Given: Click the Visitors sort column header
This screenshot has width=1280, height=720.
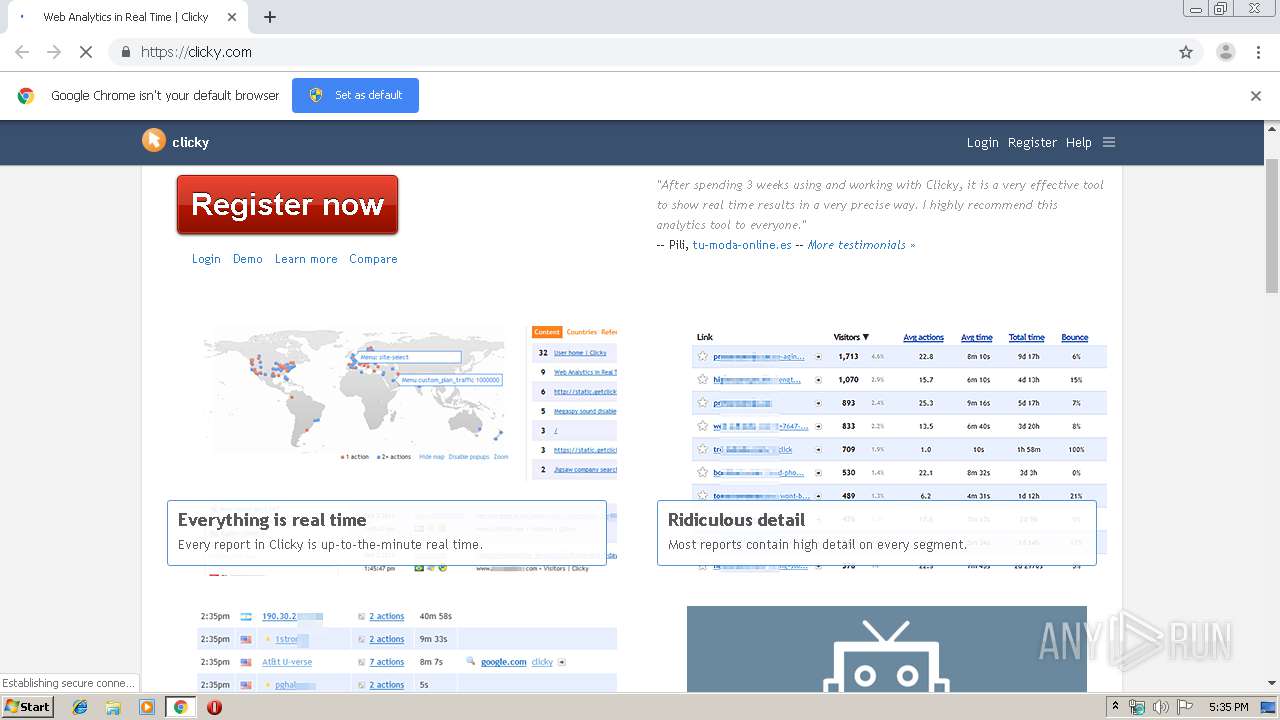Looking at the screenshot, I should click(851, 337).
